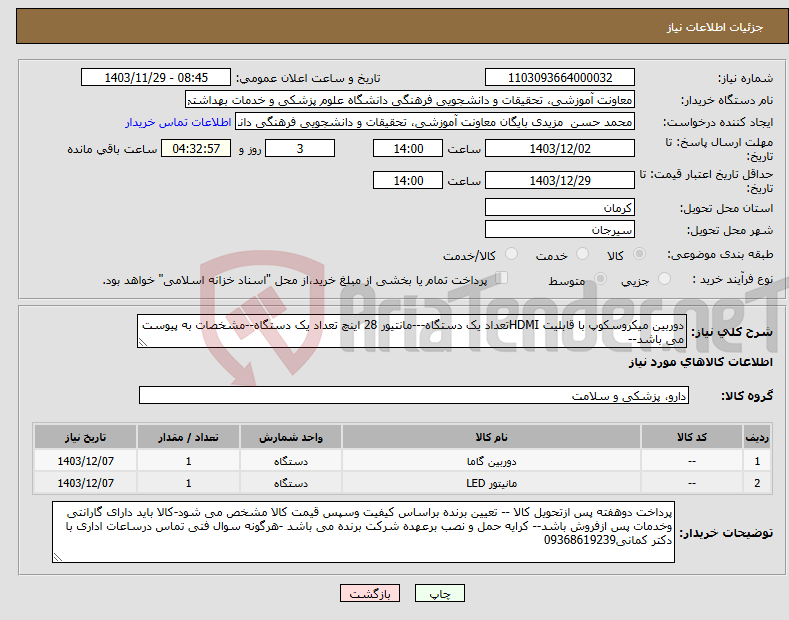789x620 pixels.
Task: Toggle the Islamic treasury payment checkbox
Action: click(502, 277)
